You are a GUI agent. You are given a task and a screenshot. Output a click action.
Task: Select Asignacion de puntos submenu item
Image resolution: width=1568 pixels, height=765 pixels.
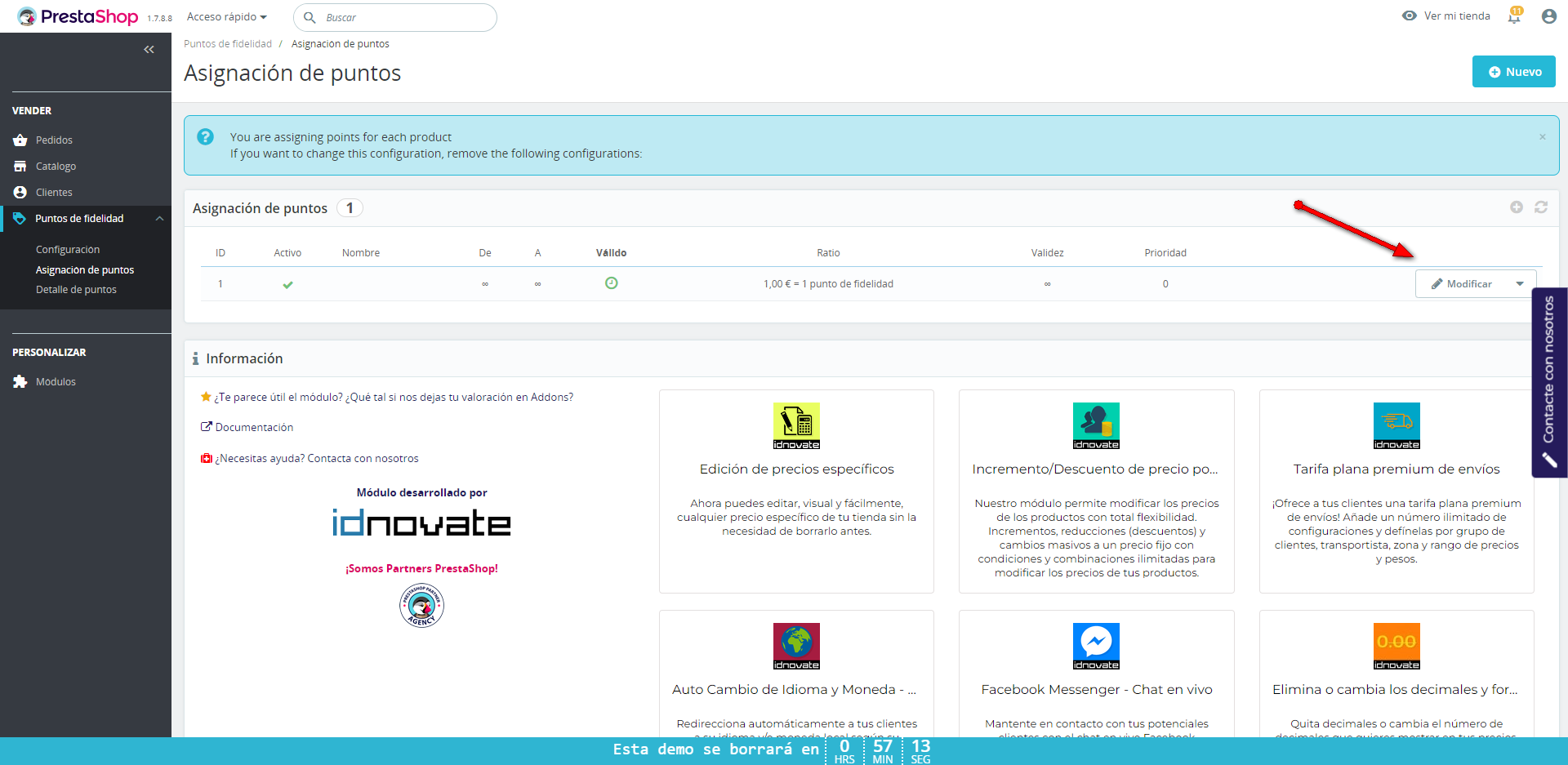85,270
